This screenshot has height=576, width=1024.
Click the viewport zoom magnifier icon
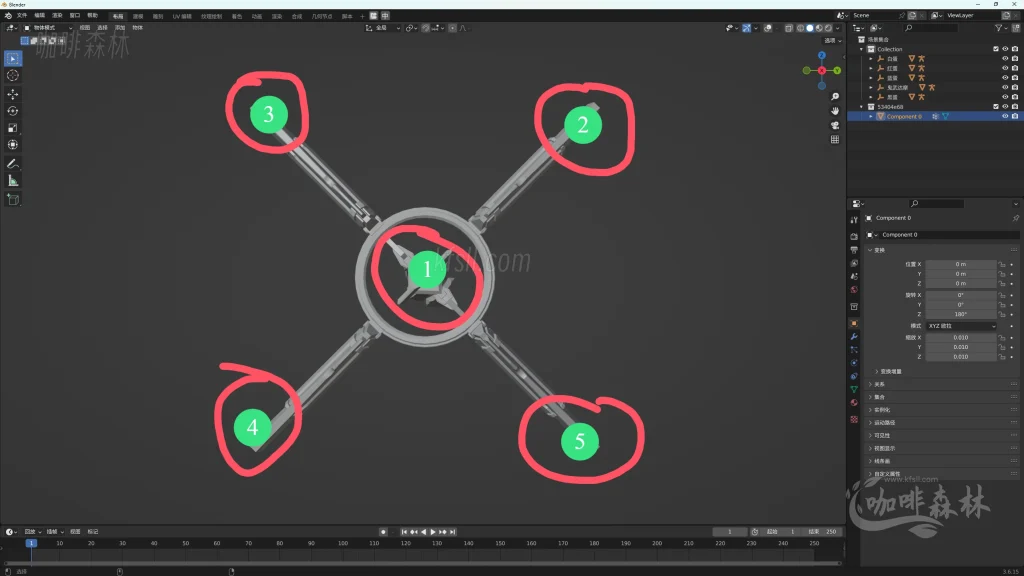[x=835, y=96]
